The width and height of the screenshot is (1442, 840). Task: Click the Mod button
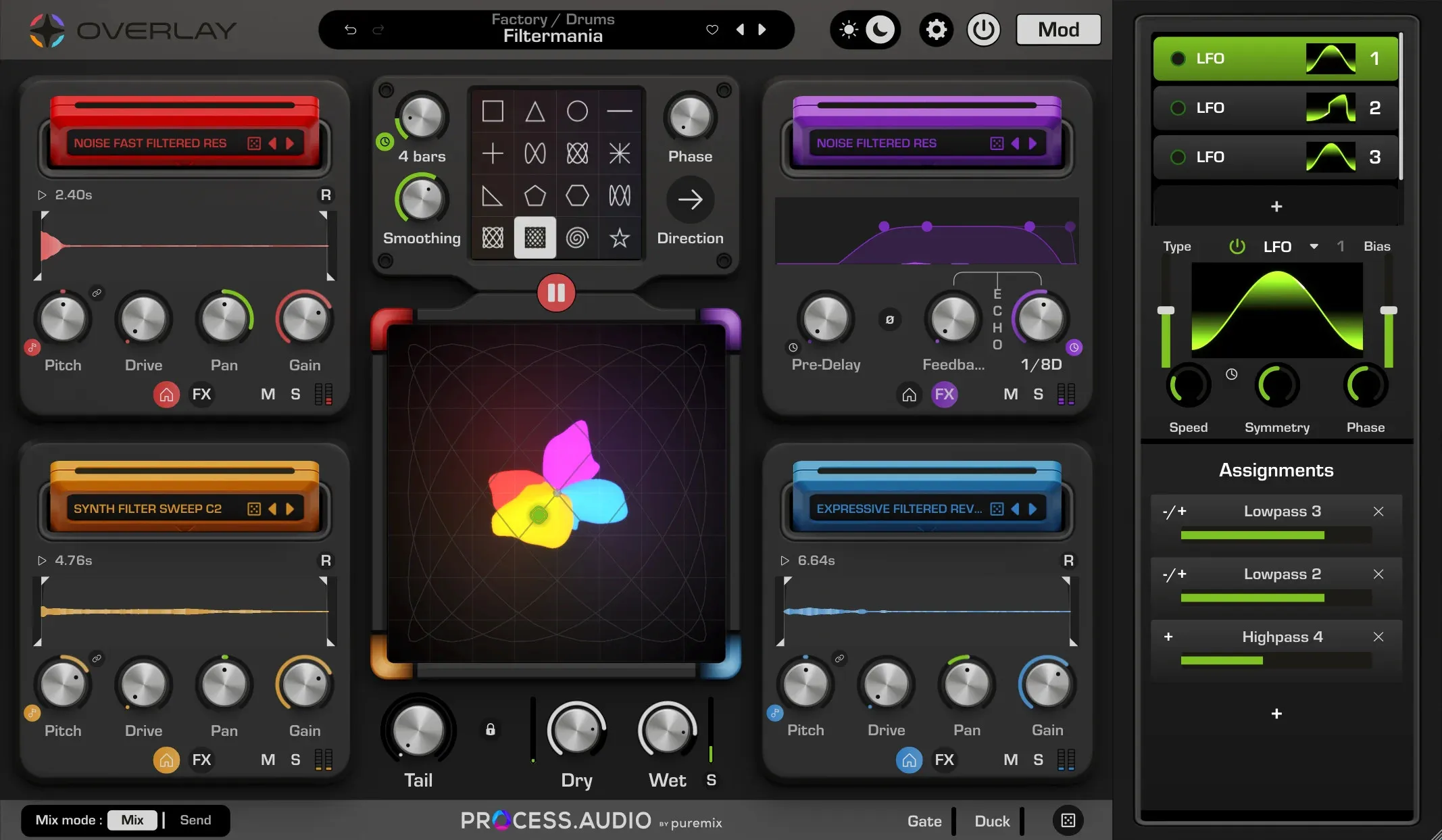click(x=1058, y=30)
